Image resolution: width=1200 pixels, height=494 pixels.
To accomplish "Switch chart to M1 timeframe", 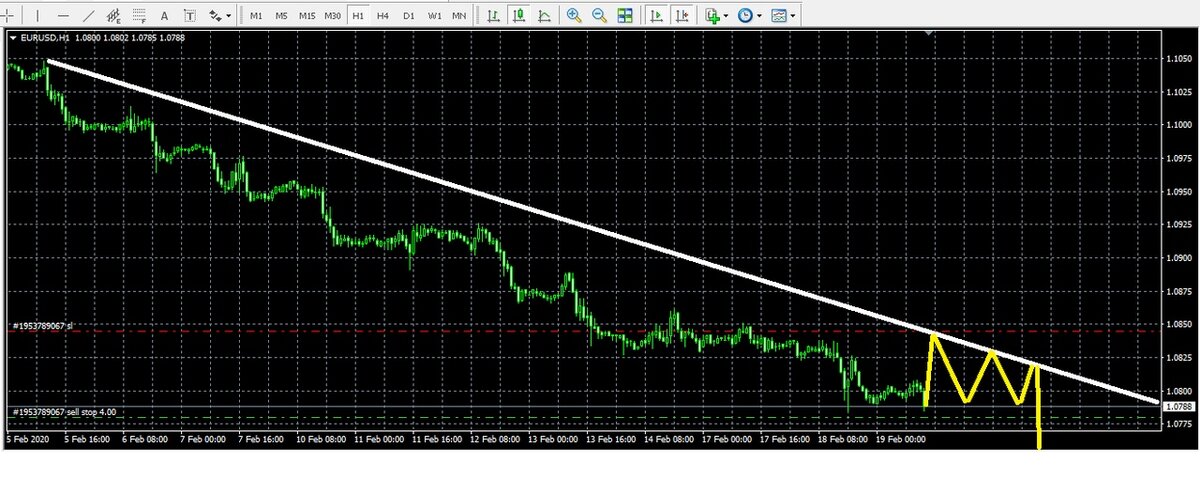I will [x=256, y=16].
